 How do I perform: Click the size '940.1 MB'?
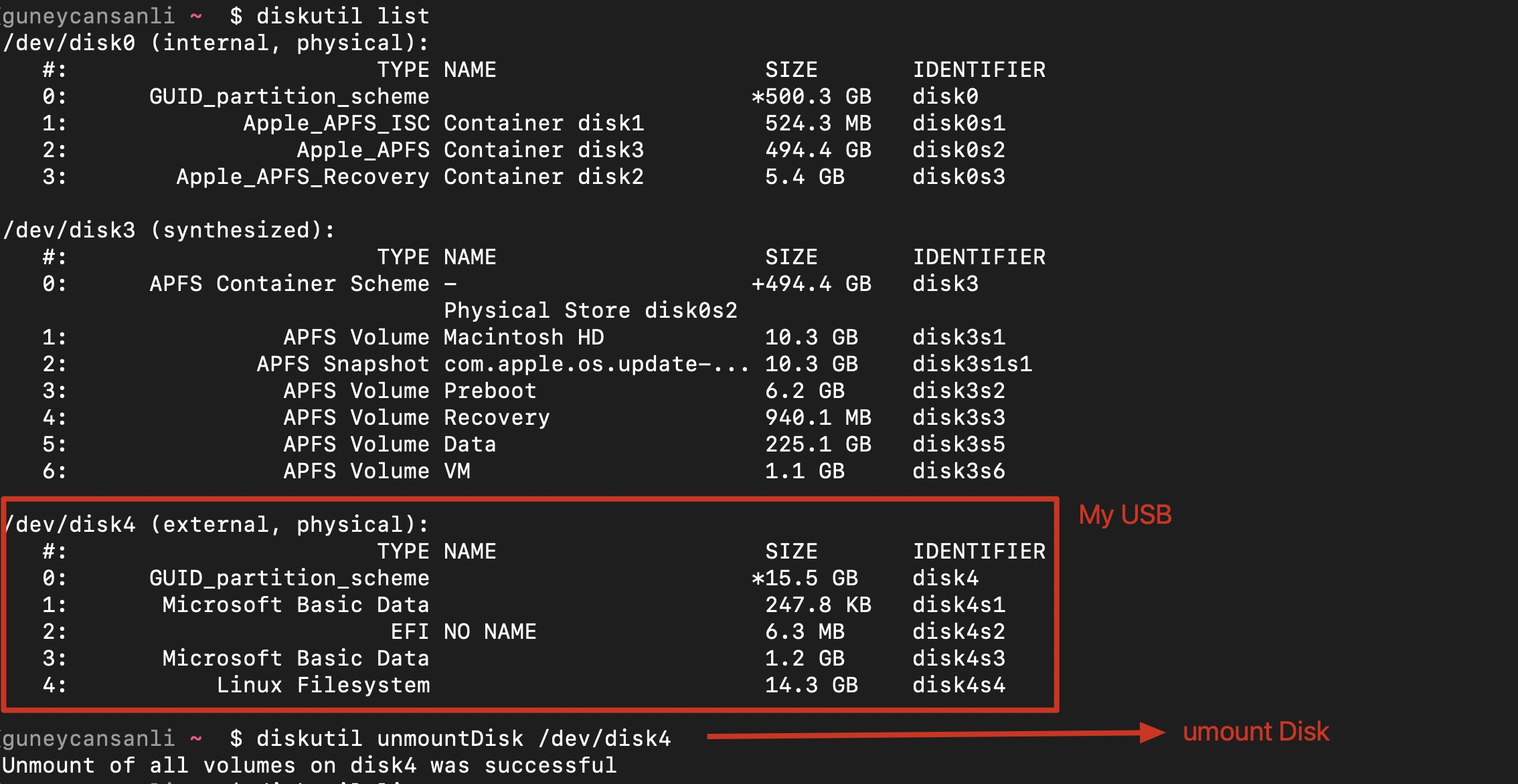tap(818, 417)
